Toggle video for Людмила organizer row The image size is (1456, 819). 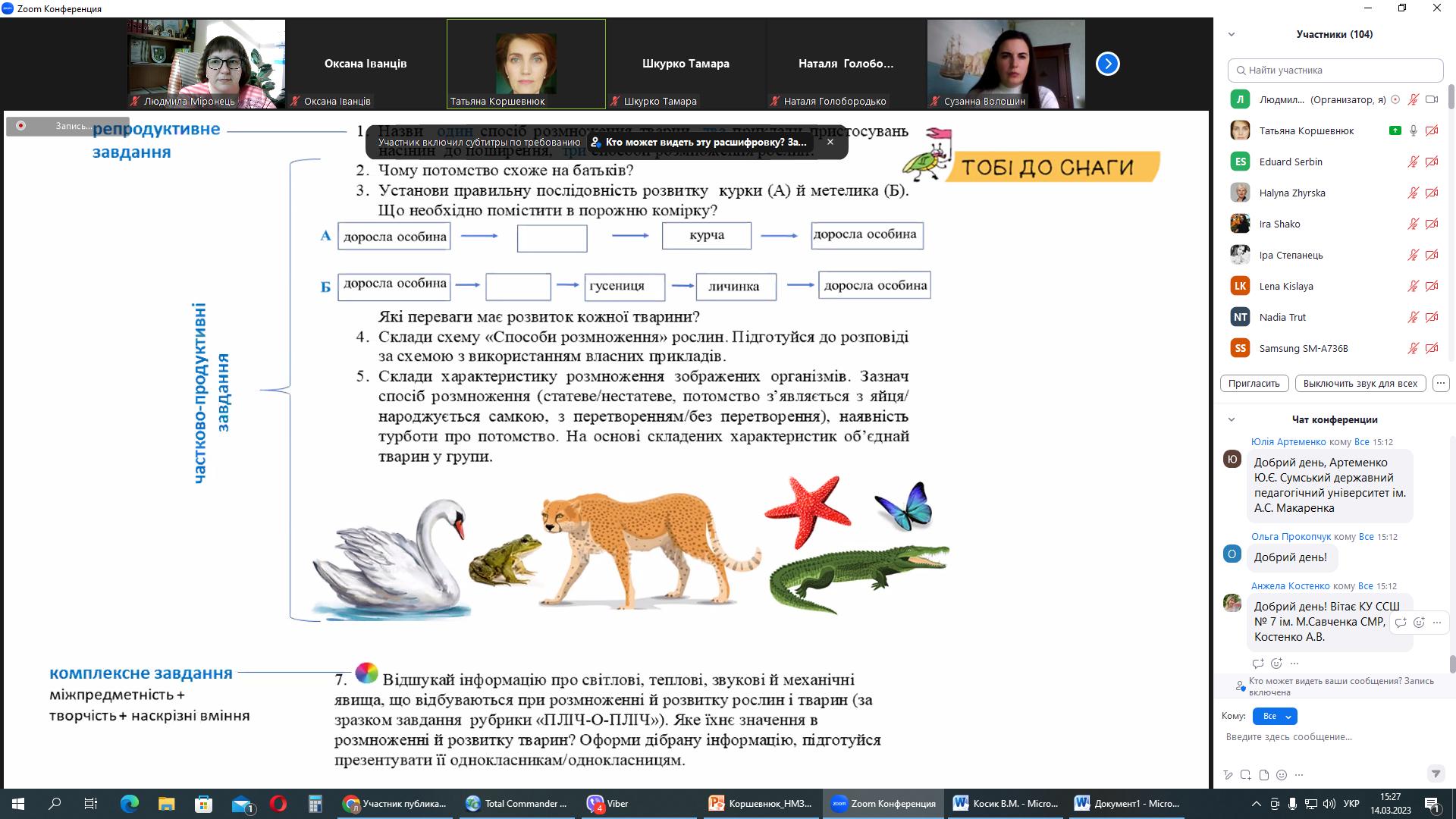(x=1432, y=99)
